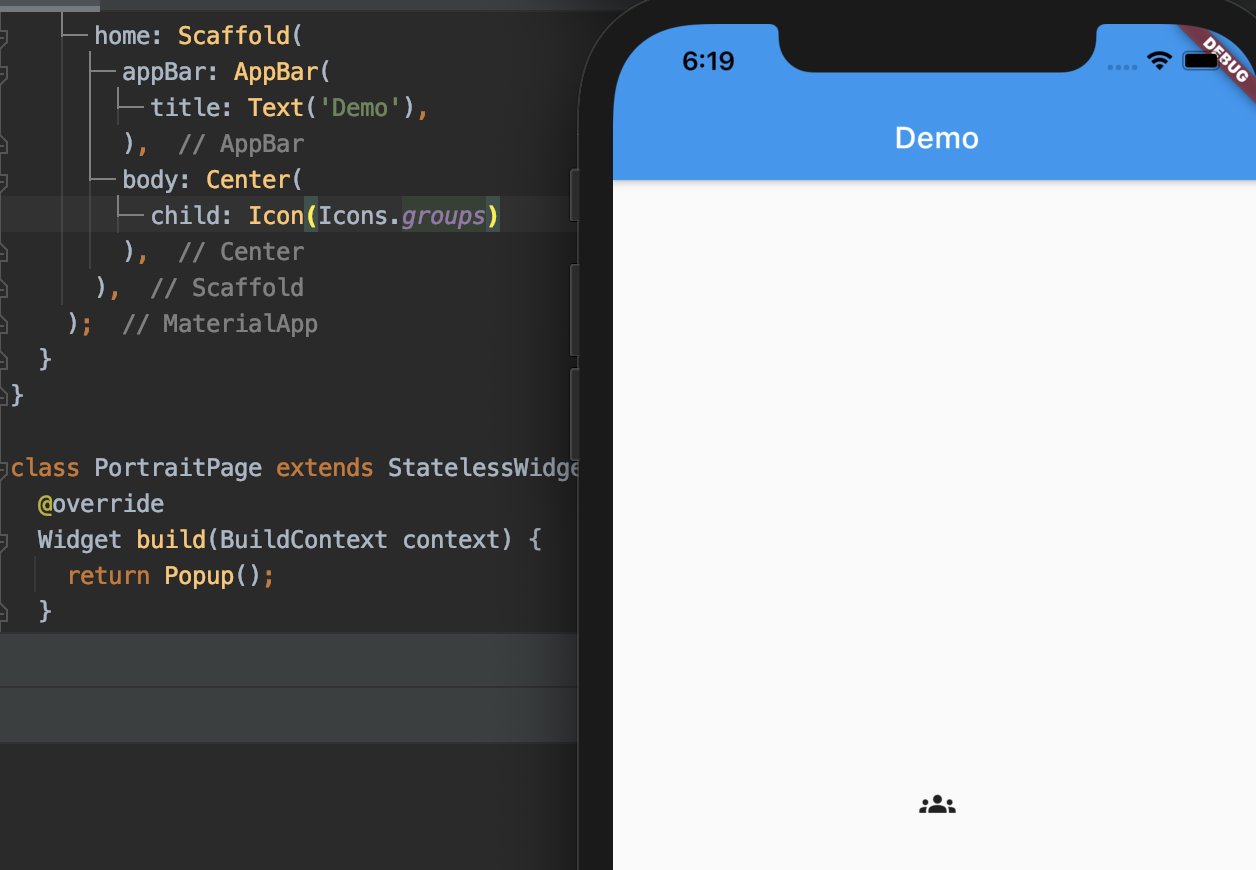1256x870 pixels.
Task: Click the 'context' parameter name
Action: pyautogui.click(x=451, y=540)
